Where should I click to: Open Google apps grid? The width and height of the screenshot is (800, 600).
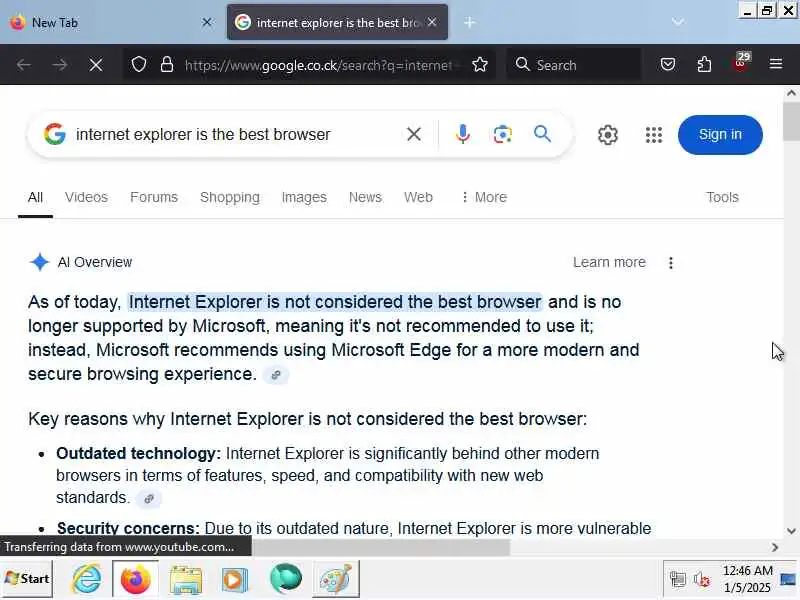(654, 135)
